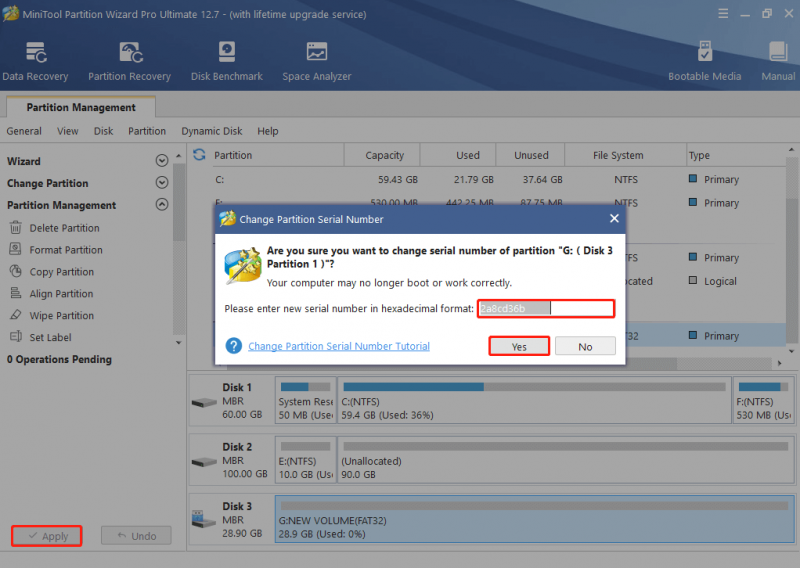Expand the Change Partition section

162,183
